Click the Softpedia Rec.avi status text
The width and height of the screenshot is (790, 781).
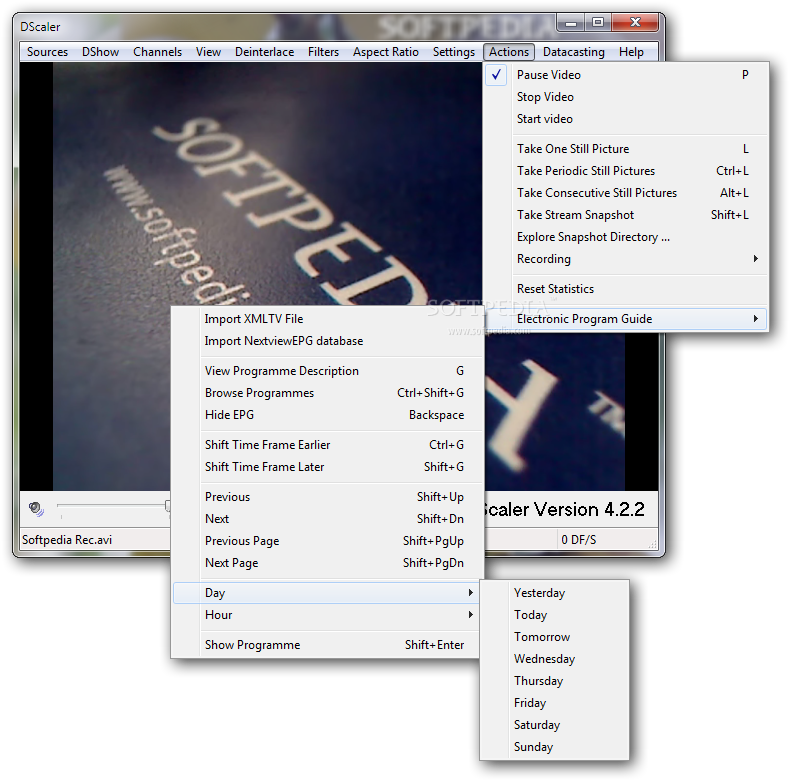67,540
